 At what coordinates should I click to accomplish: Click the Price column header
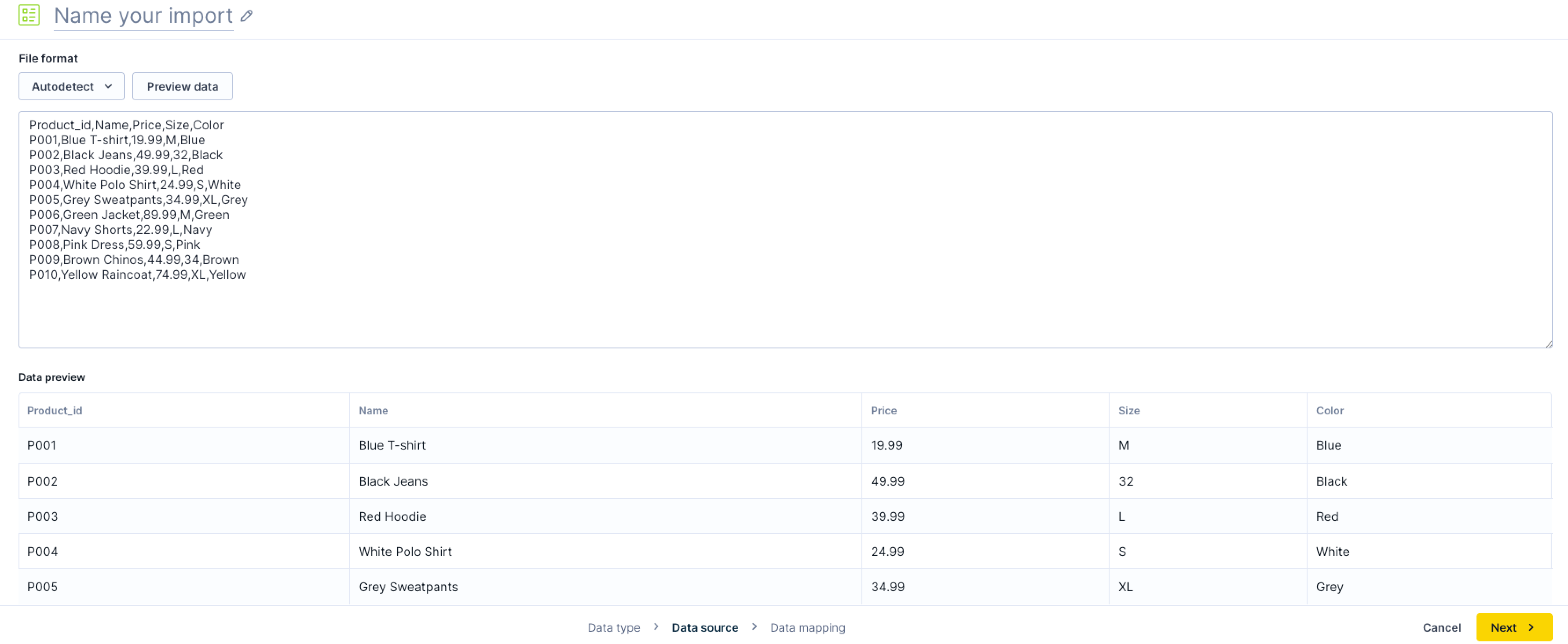tap(883, 410)
